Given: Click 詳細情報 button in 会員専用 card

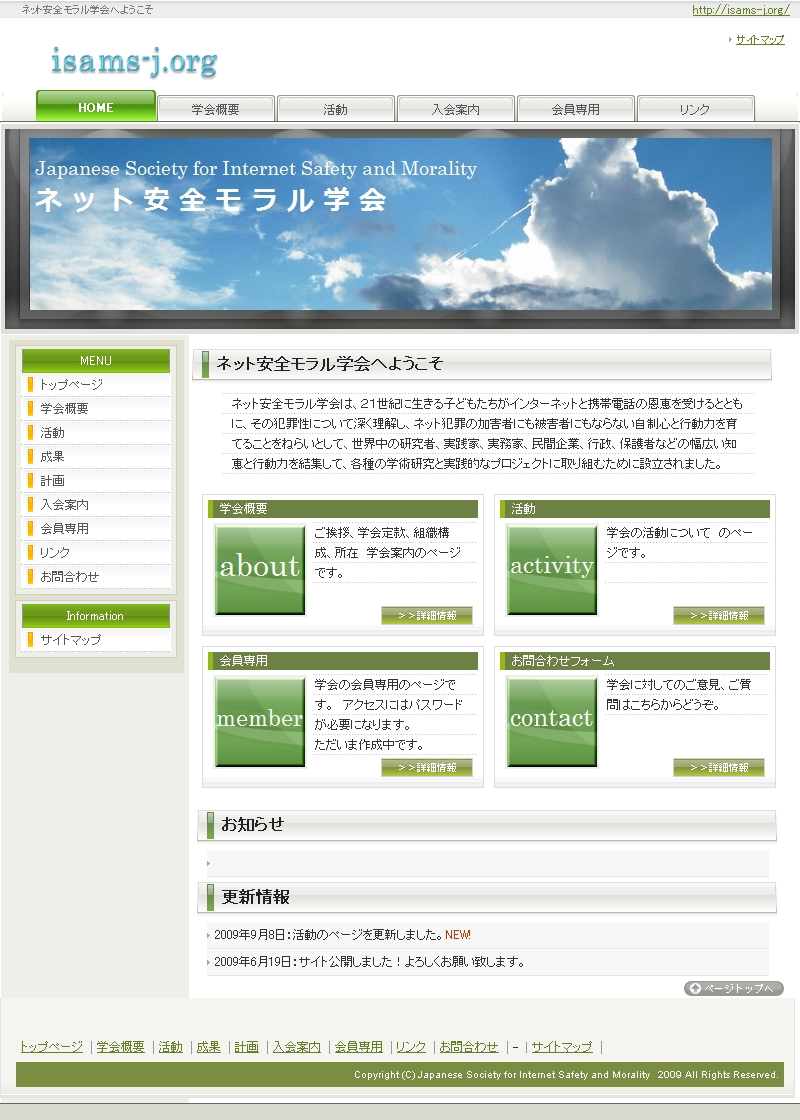Looking at the screenshot, I should point(426,767).
